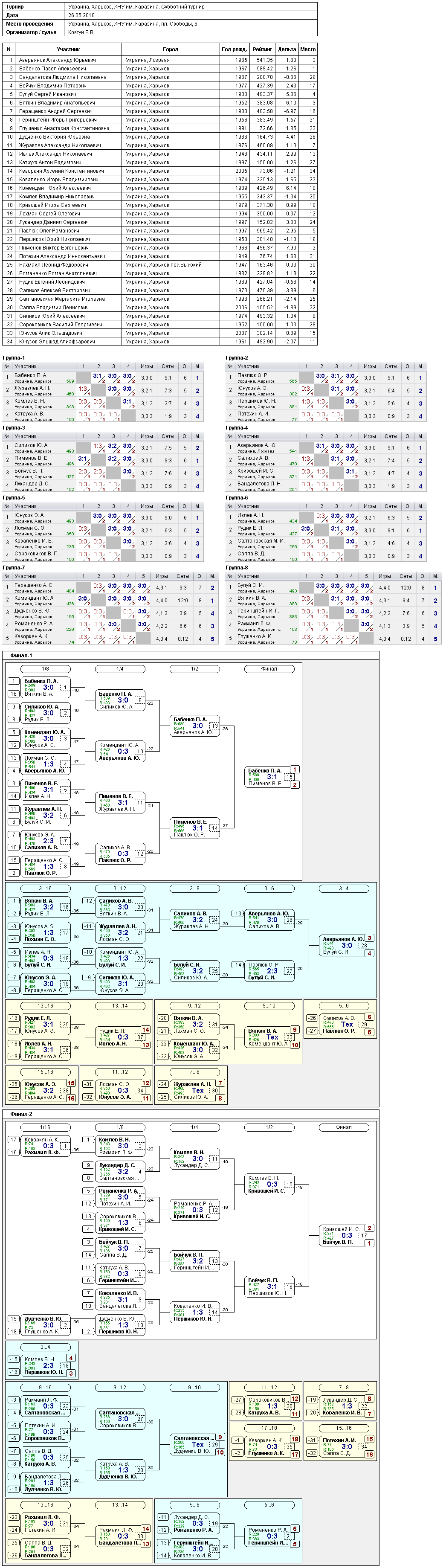Image resolution: width=446 pixels, height=1568 pixels.
Task: Click the '1/16' round label in Финал-2
Action: click(46, 1127)
